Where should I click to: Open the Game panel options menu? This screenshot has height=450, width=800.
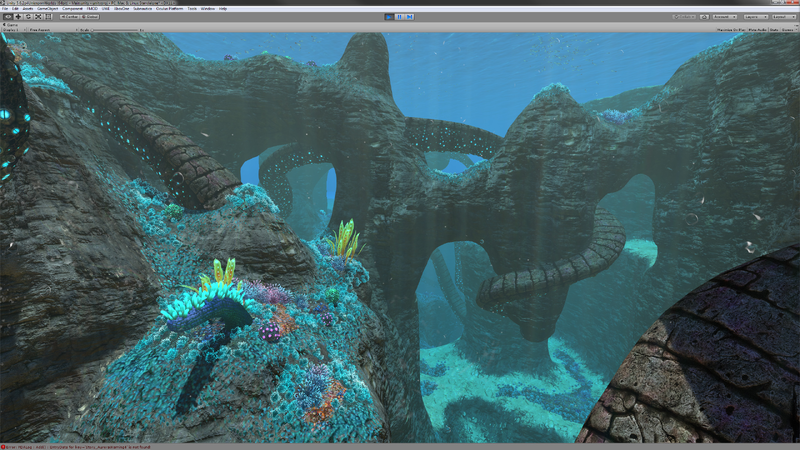tap(796, 24)
